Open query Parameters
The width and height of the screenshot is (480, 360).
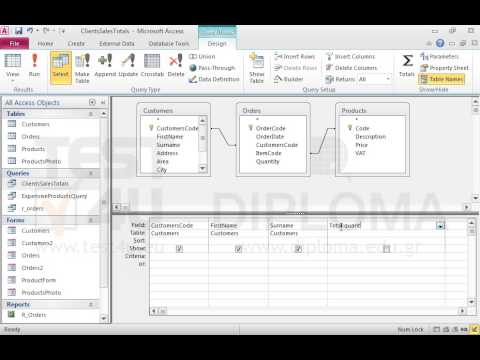[x=439, y=56]
